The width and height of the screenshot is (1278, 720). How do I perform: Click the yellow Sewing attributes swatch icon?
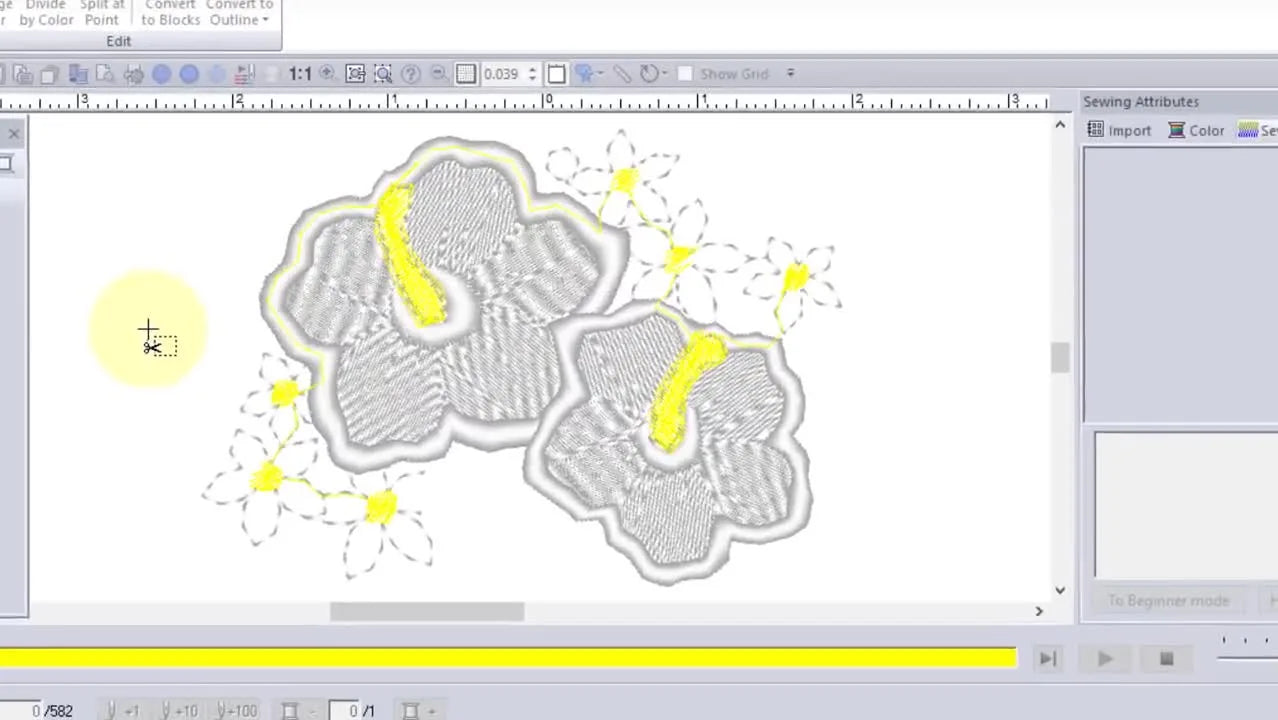coord(1247,130)
